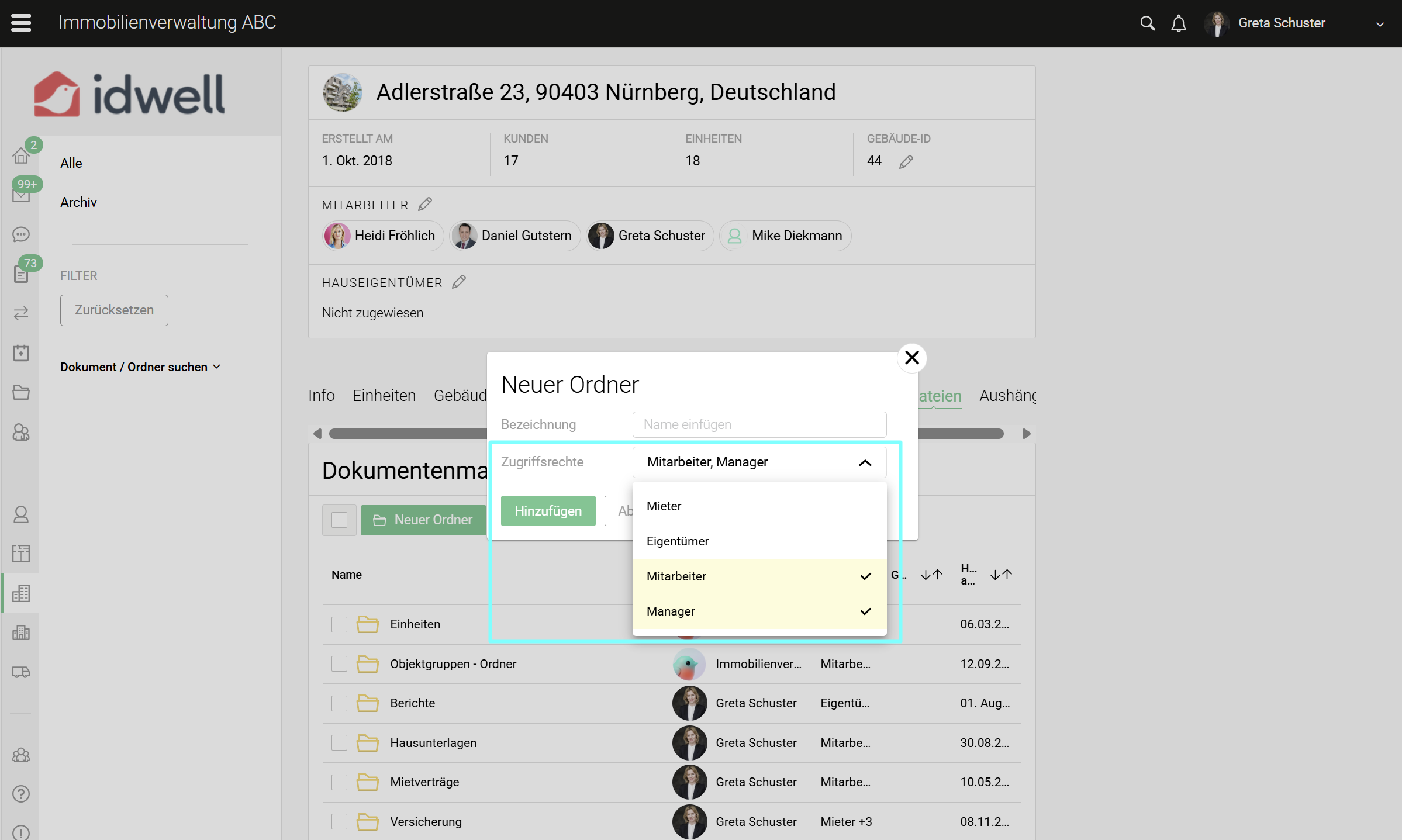The width and height of the screenshot is (1402, 840).
Task: Edit Mitarbeiter list via pencil icon
Action: (x=425, y=204)
